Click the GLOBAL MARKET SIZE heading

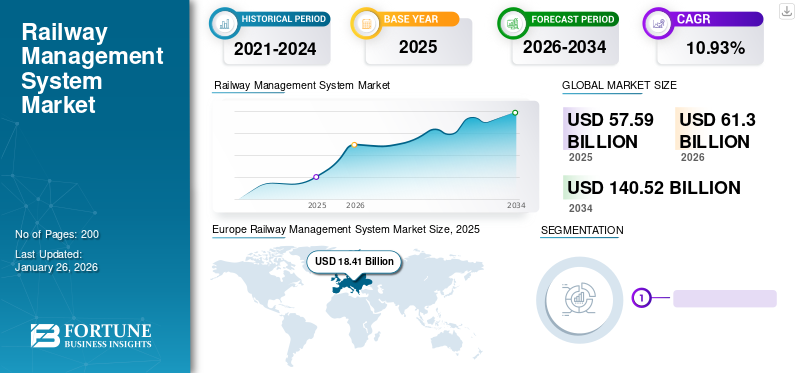(x=619, y=85)
